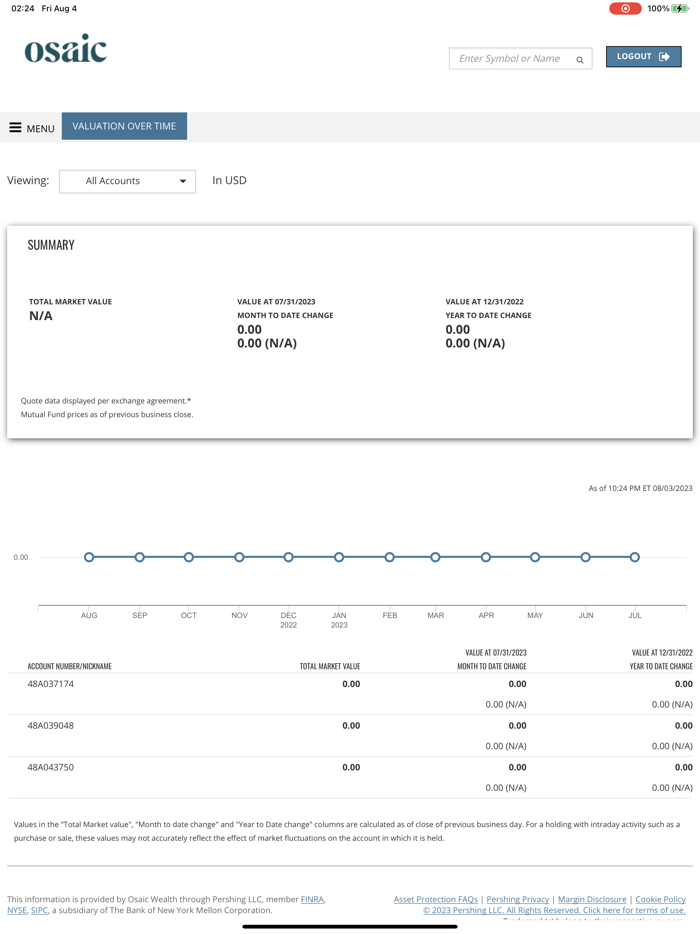
Task: Select the Valuation Over Time tab
Action: tap(124, 126)
